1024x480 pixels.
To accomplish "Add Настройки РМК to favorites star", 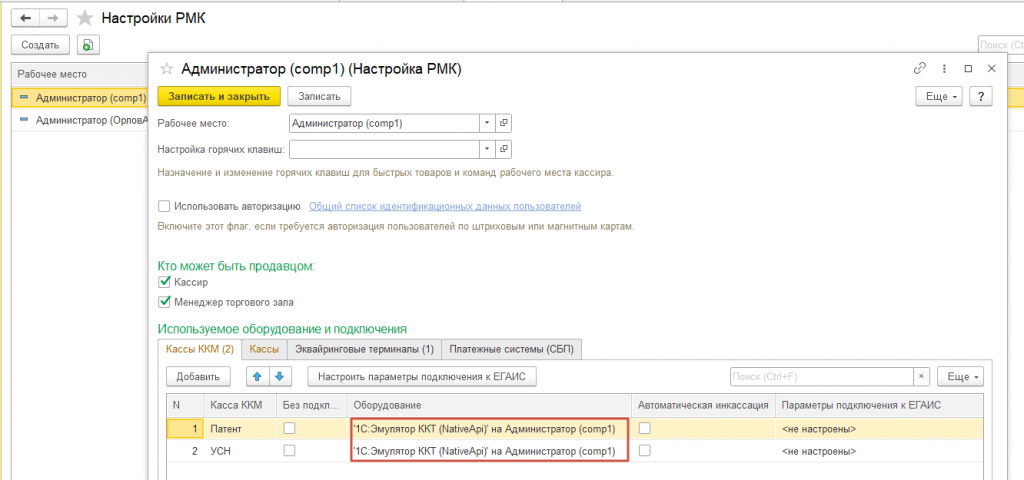I will click(x=85, y=18).
